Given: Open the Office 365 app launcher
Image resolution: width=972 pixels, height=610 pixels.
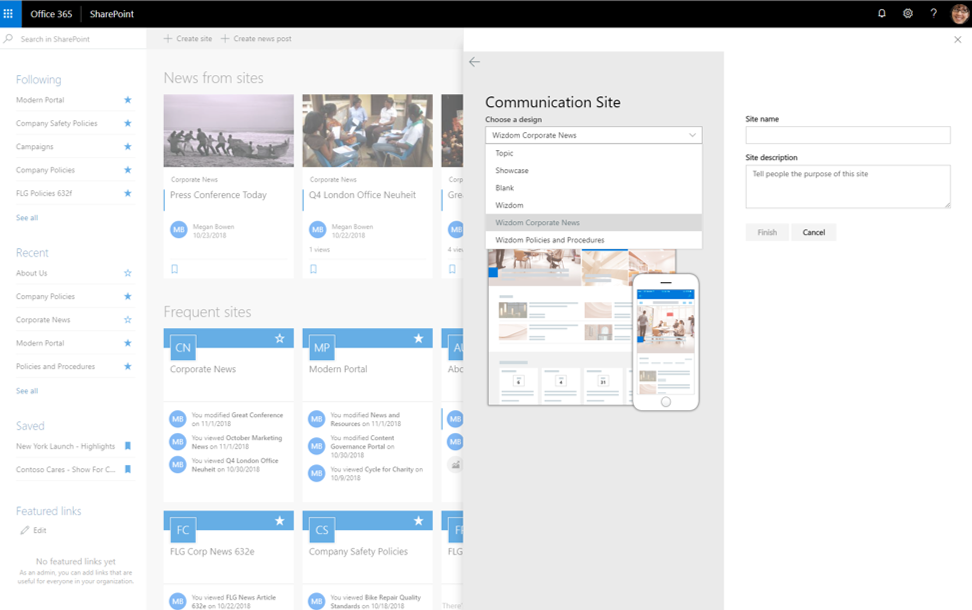Looking at the screenshot, I should 8,14.
